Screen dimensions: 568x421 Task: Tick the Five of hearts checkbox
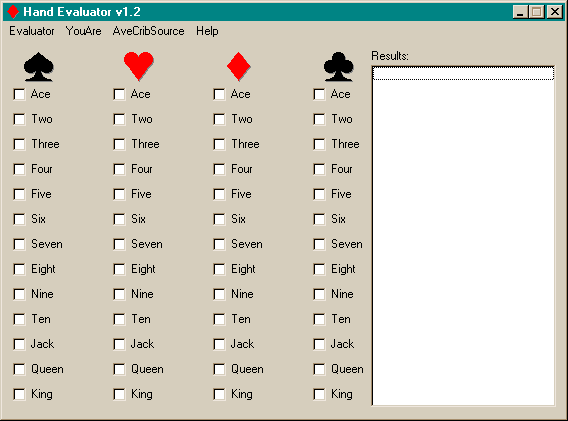coord(119,194)
